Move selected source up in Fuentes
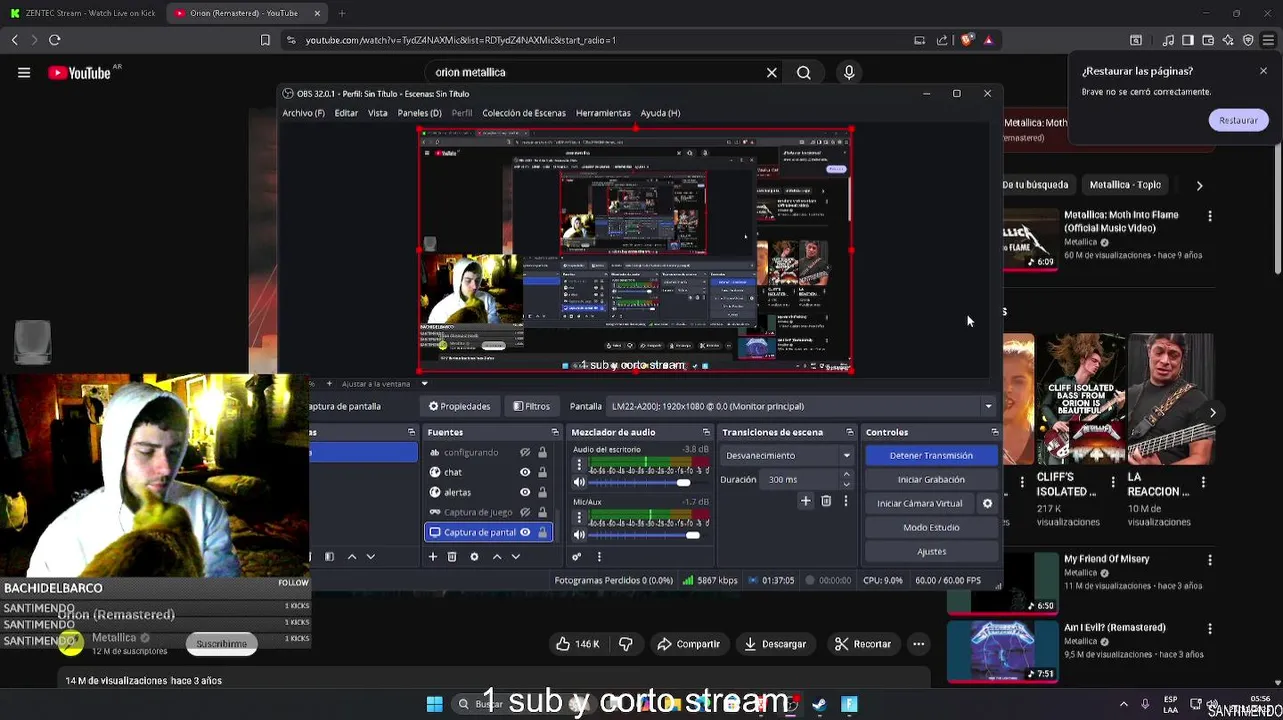This screenshot has height=720, width=1283. click(x=497, y=556)
